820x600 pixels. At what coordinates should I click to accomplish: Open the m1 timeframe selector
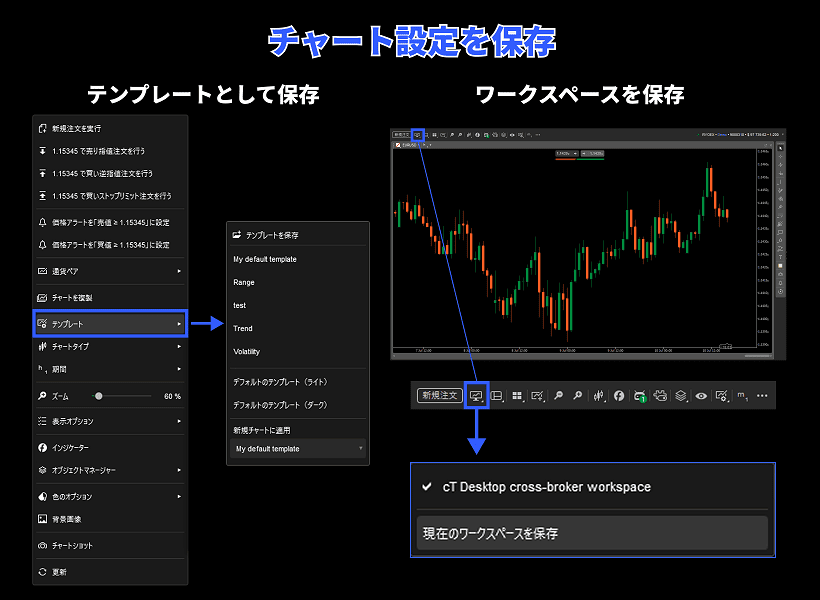743,396
